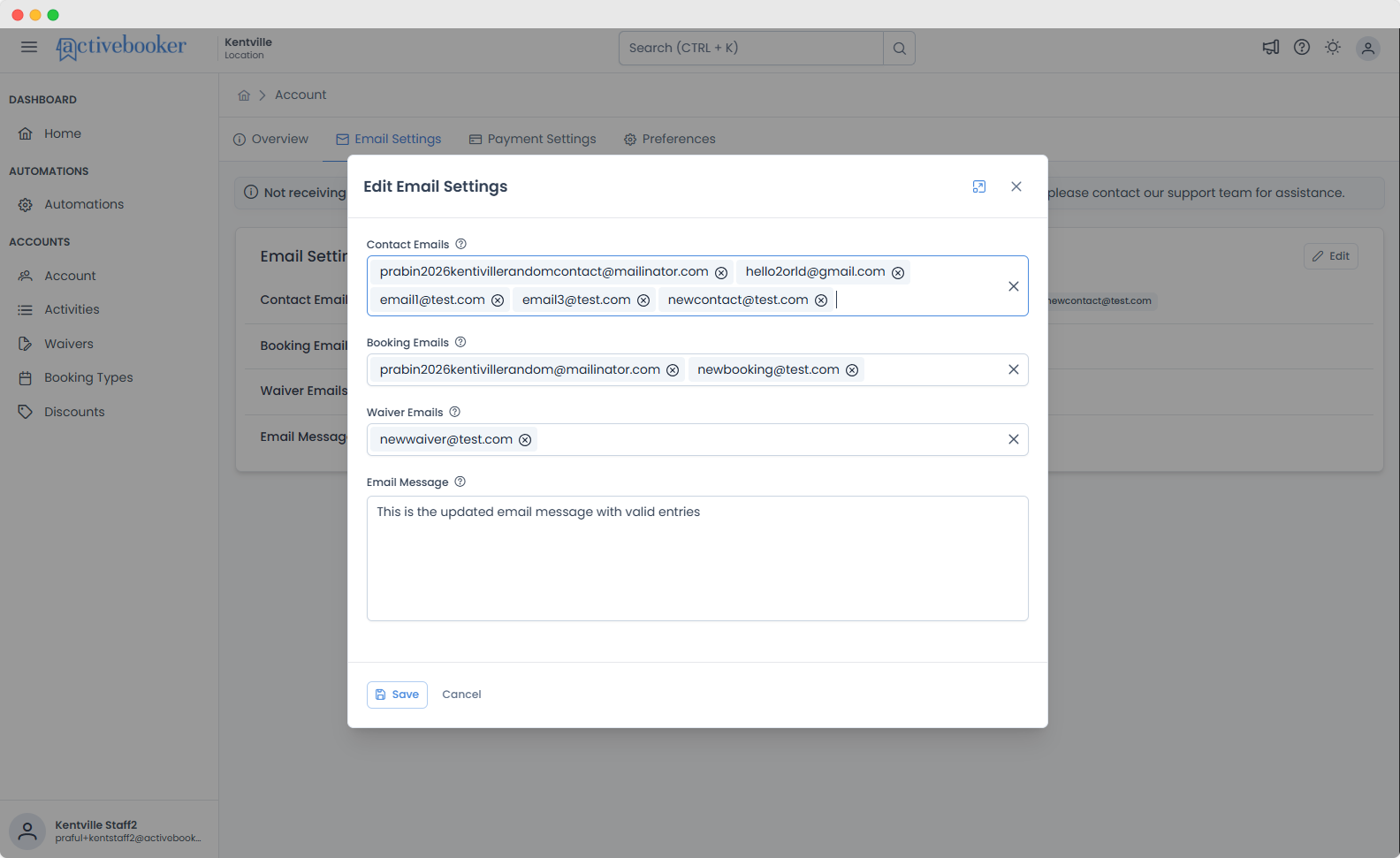Remove prabin2026kentivillerandom@mailinator.com booking email

pyautogui.click(x=673, y=370)
